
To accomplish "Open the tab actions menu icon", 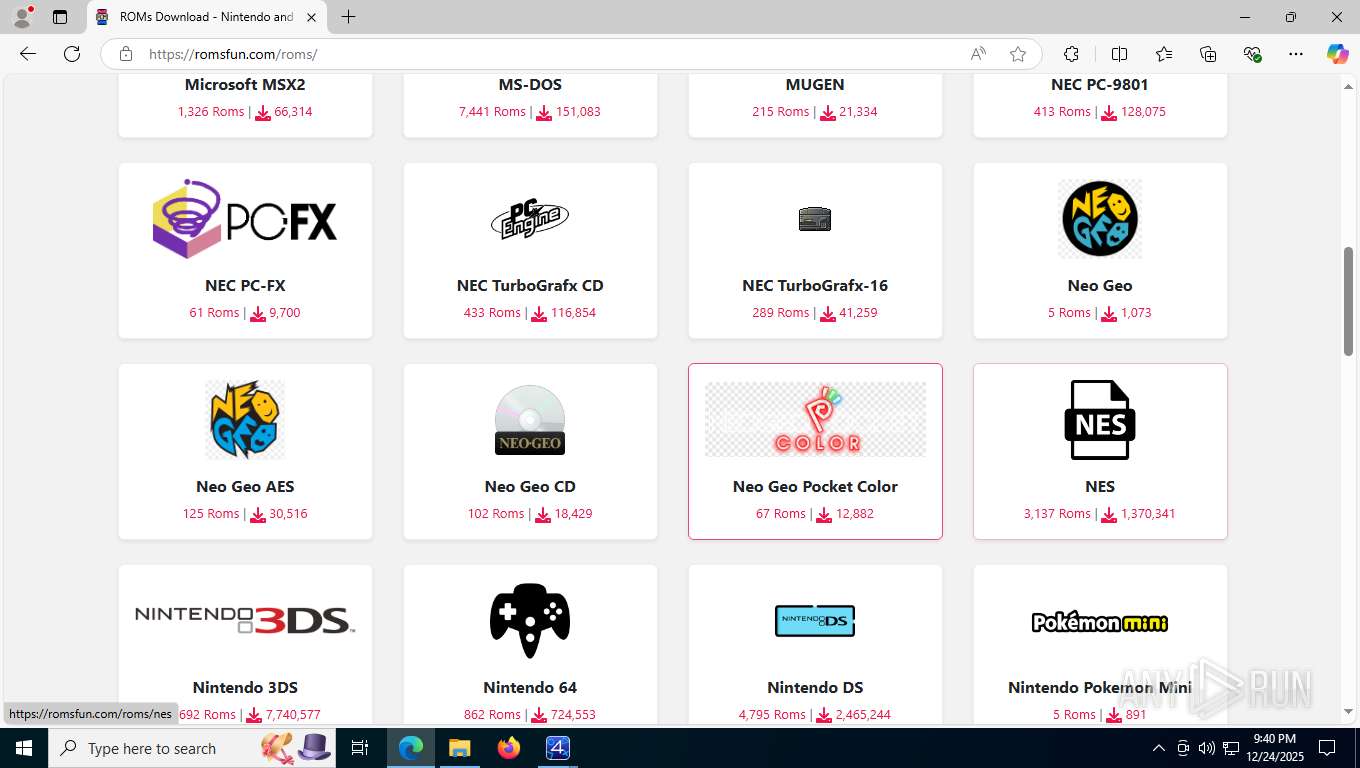I will [60, 17].
